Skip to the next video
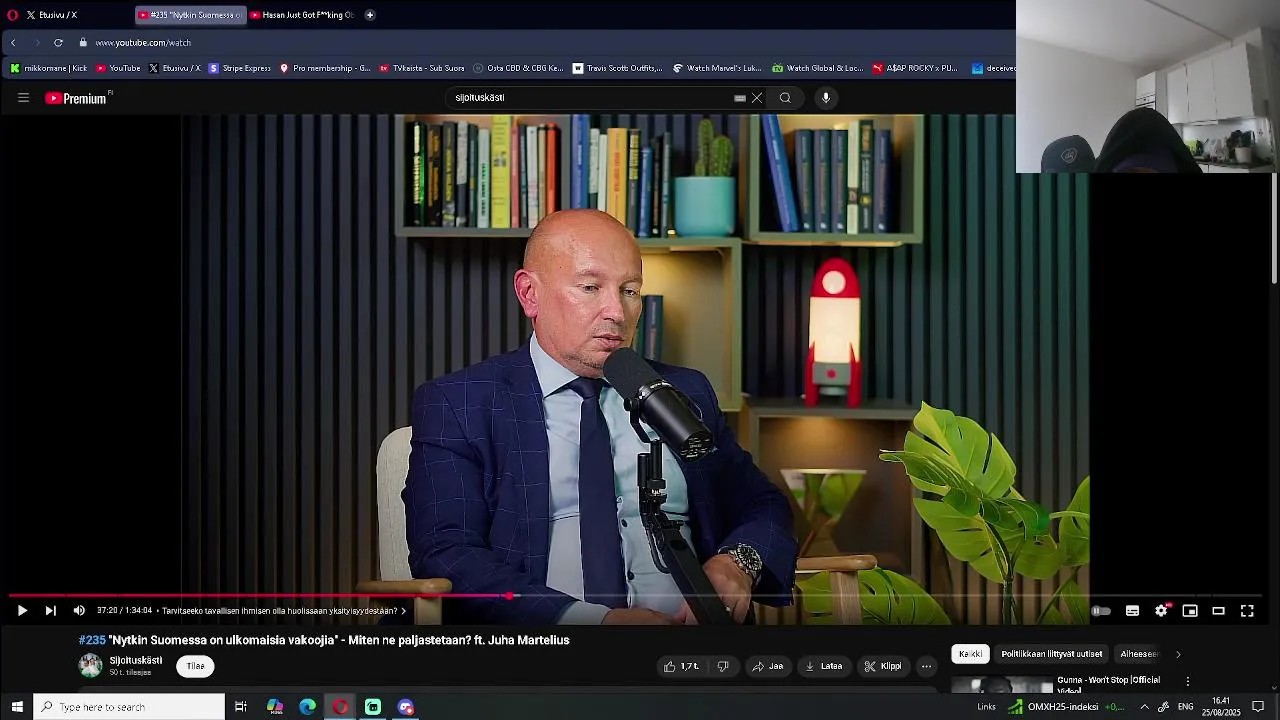This screenshot has height=720, width=1280. 50,611
